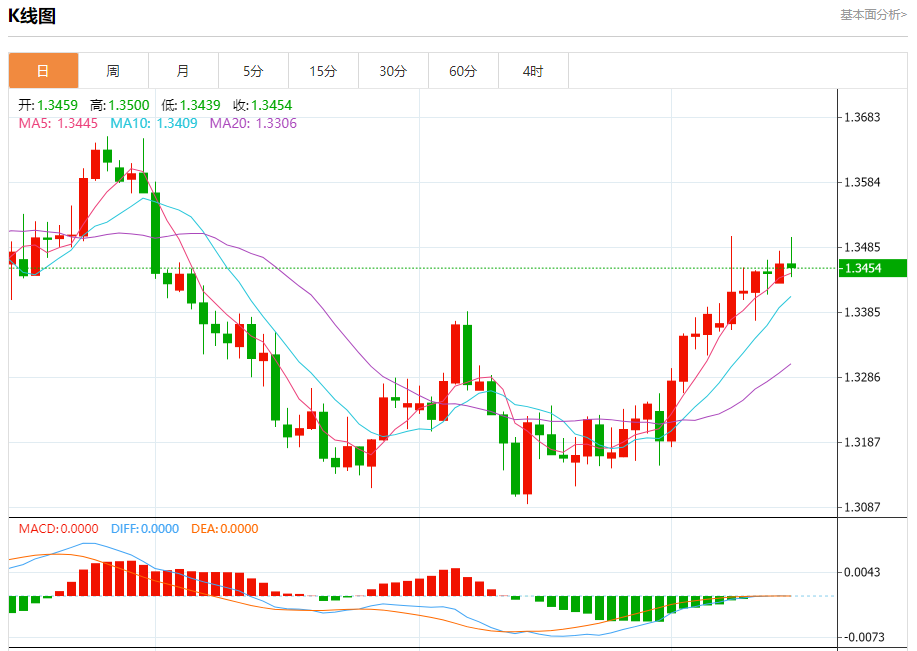
Task: Select the 日 daily chart tab
Action: (x=43, y=71)
